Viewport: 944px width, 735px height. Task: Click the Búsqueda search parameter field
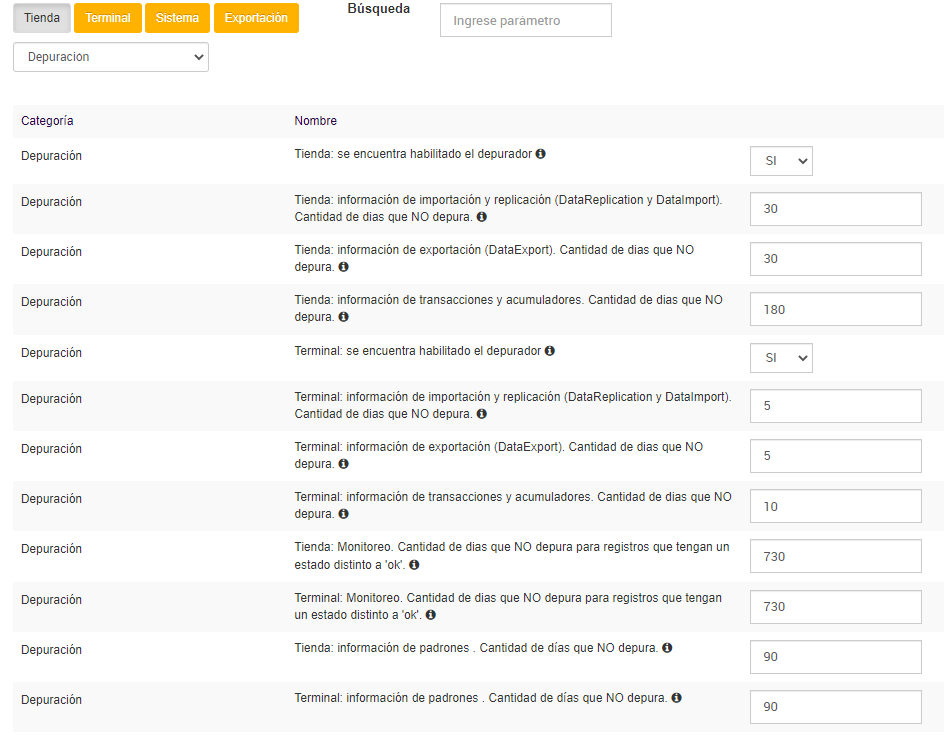click(525, 20)
